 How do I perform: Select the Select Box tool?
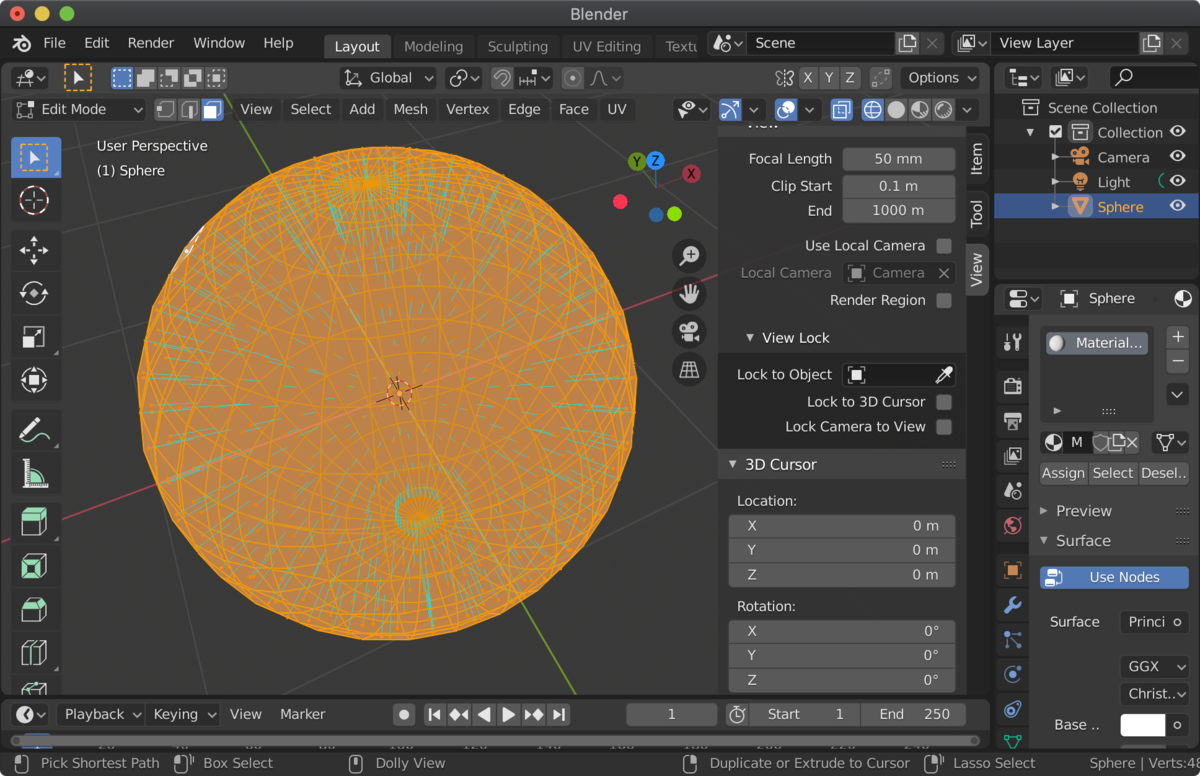(35, 158)
